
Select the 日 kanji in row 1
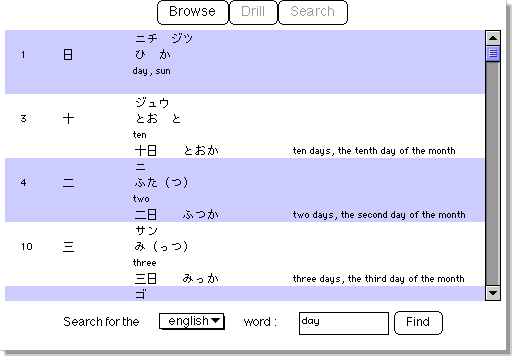pos(68,54)
